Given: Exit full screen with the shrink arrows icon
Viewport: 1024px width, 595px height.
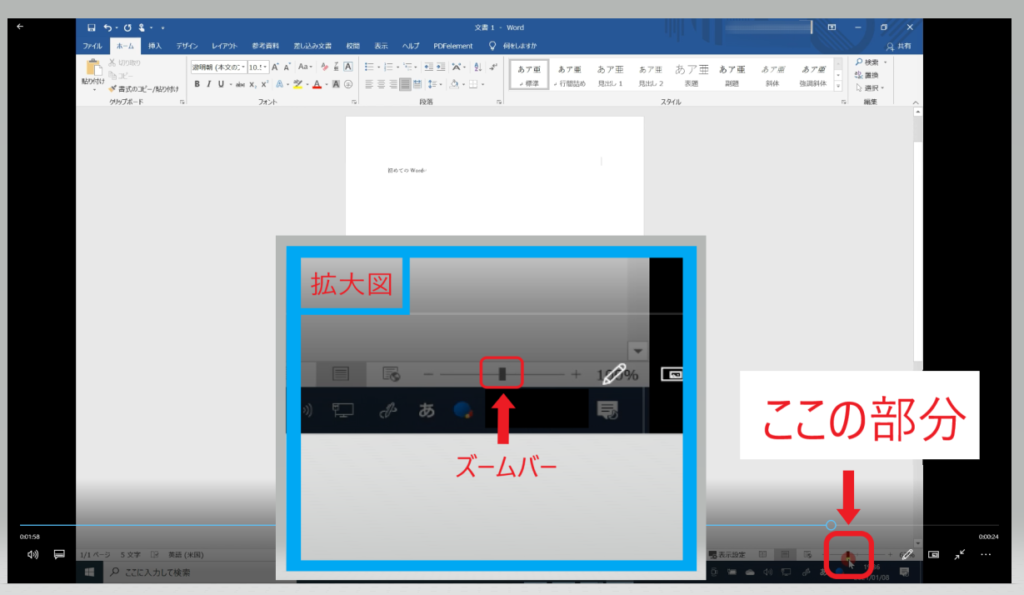Looking at the screenshot, I should coord(960,553).
